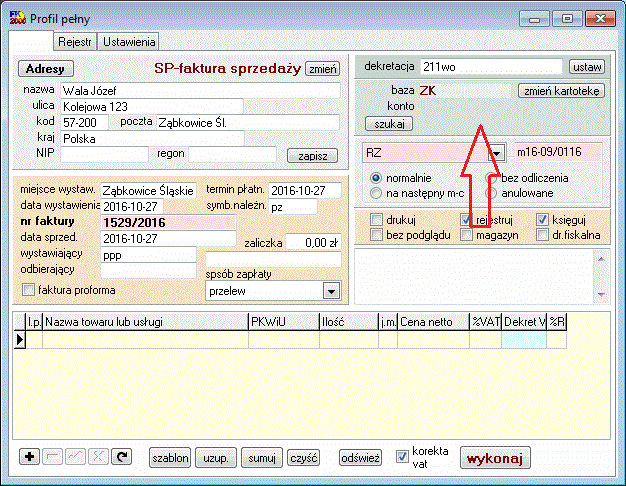The height and width of the screenshot is (486, 626).
Task: Click zmień next to SP-faktura sprzedaży
Action: [x=323, y=69]
